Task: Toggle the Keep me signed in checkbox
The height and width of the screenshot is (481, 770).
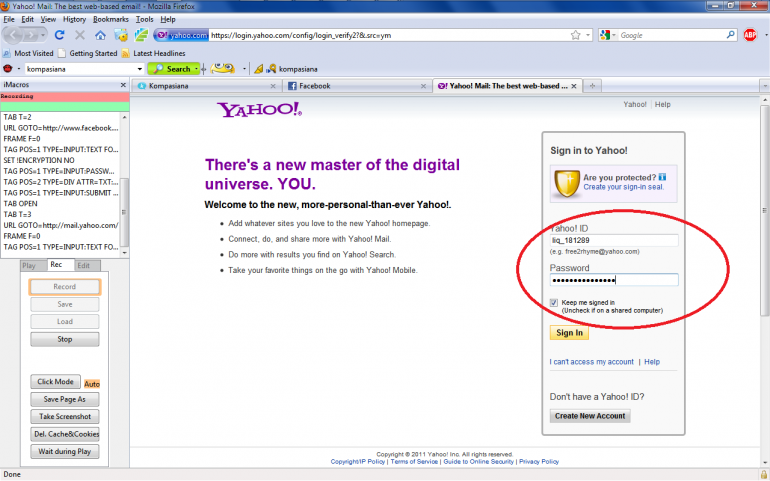Action: [554, 303]
